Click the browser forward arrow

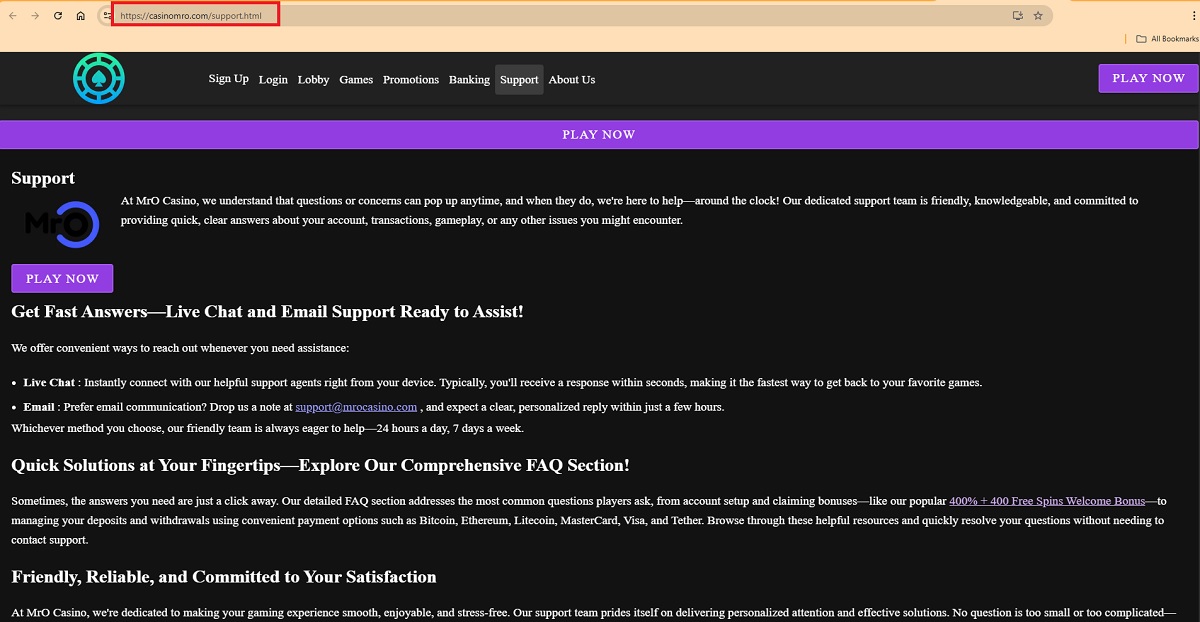pyautogui.click(x=36, y=16)
